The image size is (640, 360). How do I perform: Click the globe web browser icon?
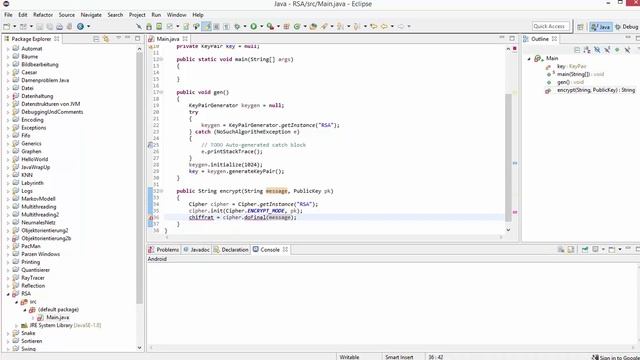tap(80, 27)
